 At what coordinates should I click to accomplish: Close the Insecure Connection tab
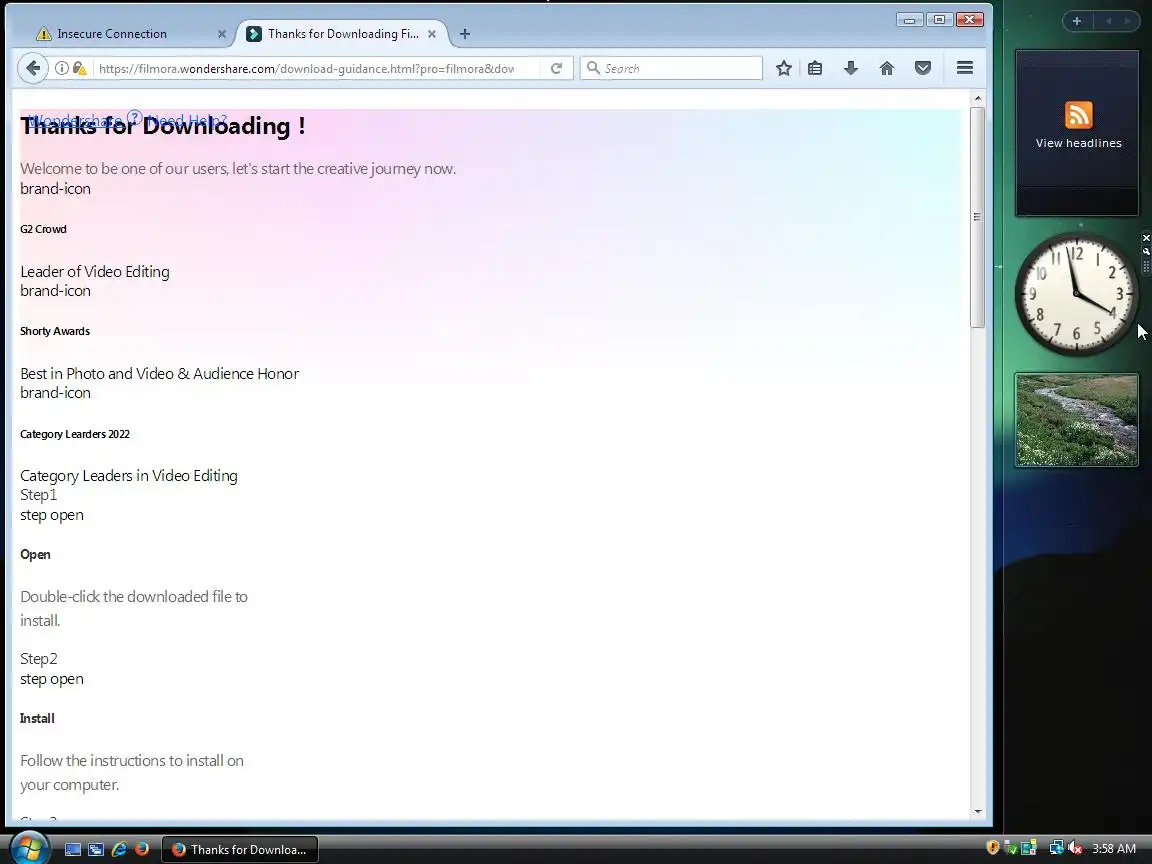222,34
